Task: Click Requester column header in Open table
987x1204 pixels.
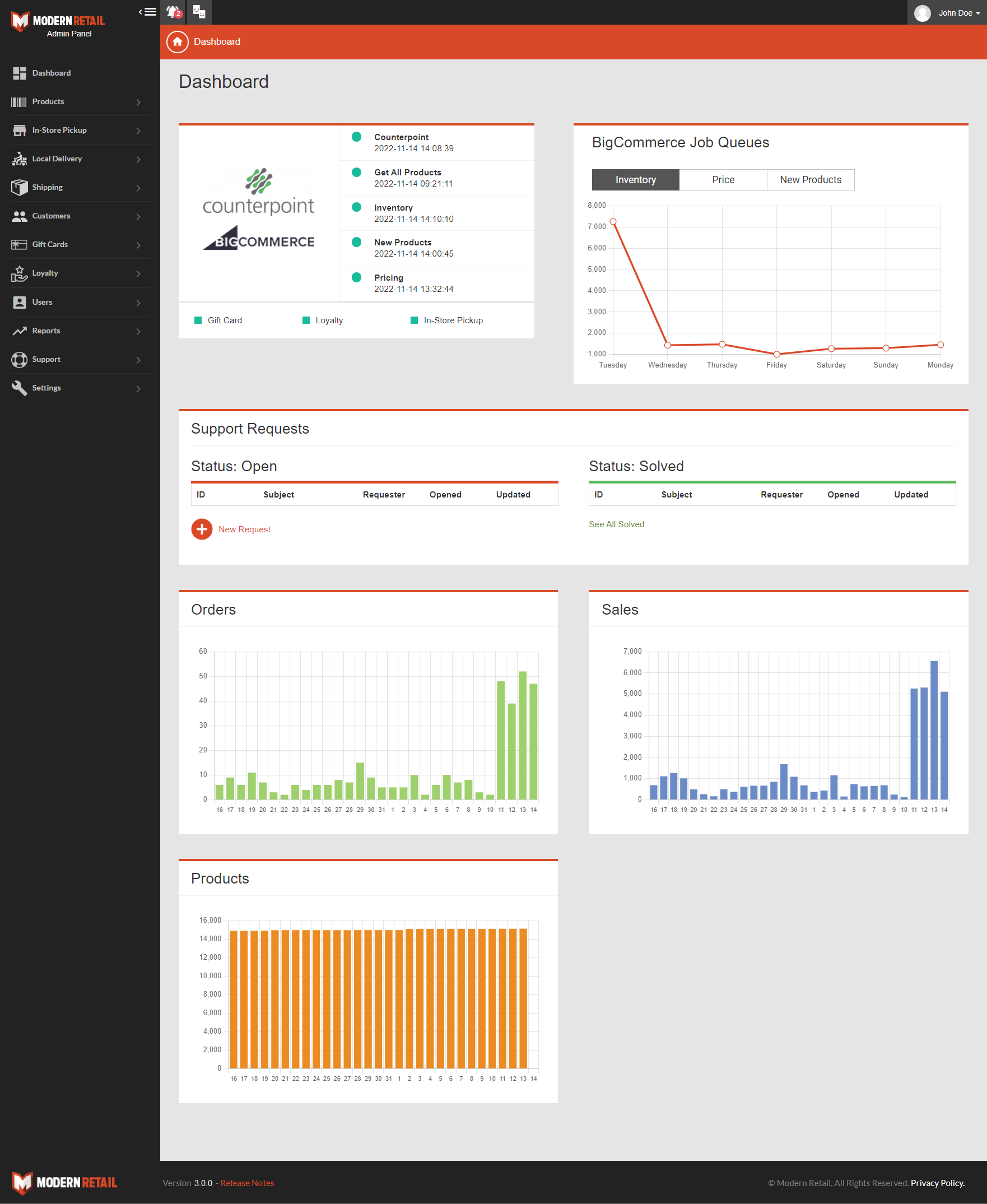Action: pyautogui.click(x=384, y=494)
